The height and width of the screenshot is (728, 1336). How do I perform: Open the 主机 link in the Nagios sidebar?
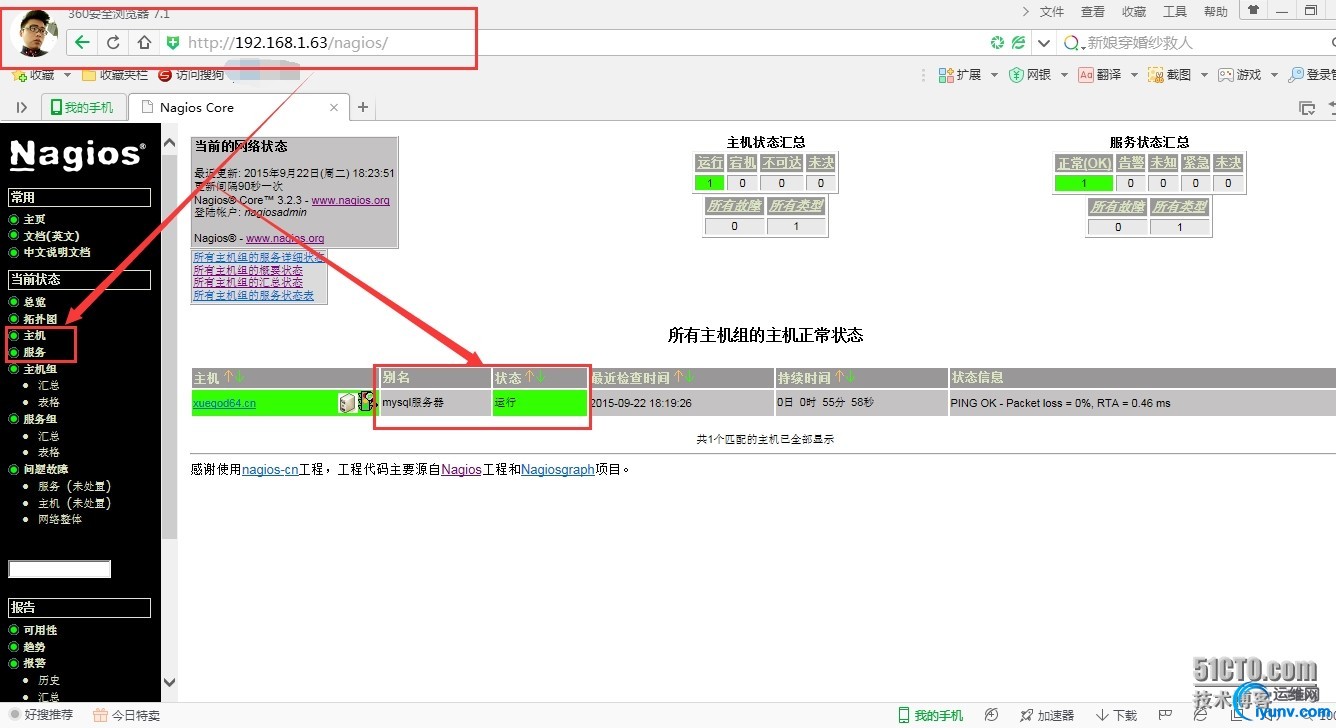[35, 336]
